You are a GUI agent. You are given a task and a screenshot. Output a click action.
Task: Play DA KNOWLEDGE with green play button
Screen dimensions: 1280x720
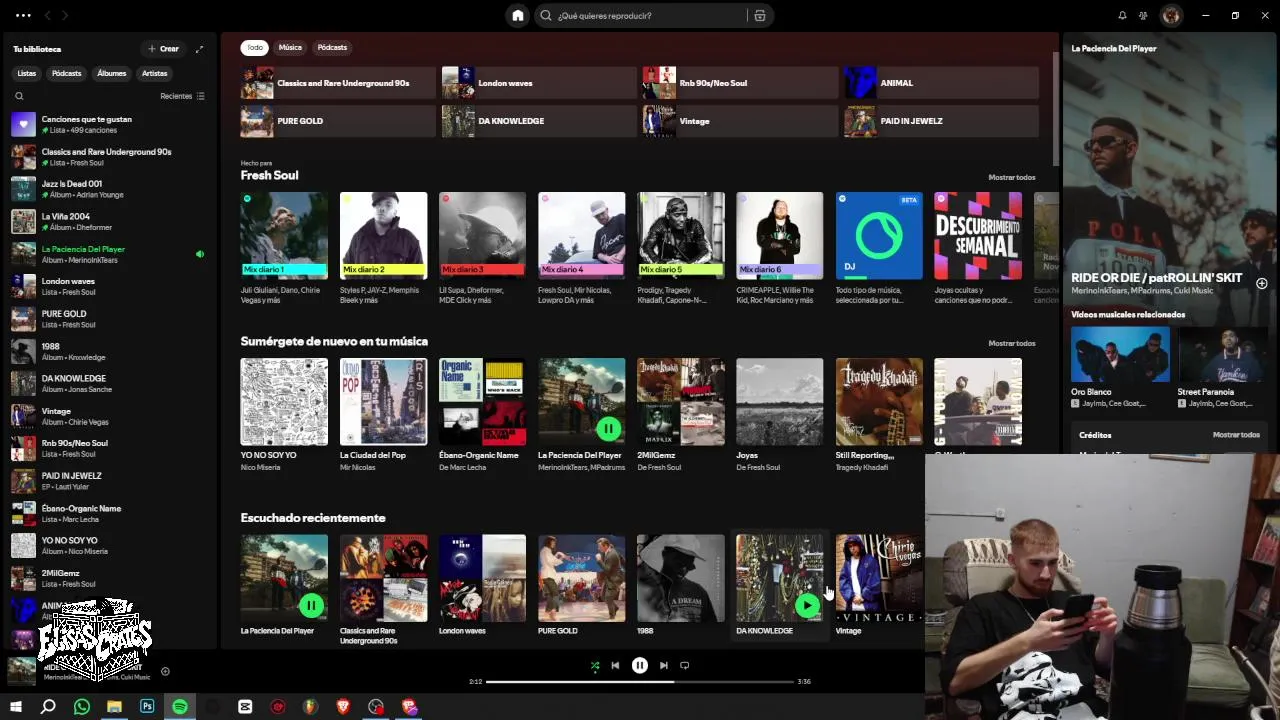[x=806, y=605]
